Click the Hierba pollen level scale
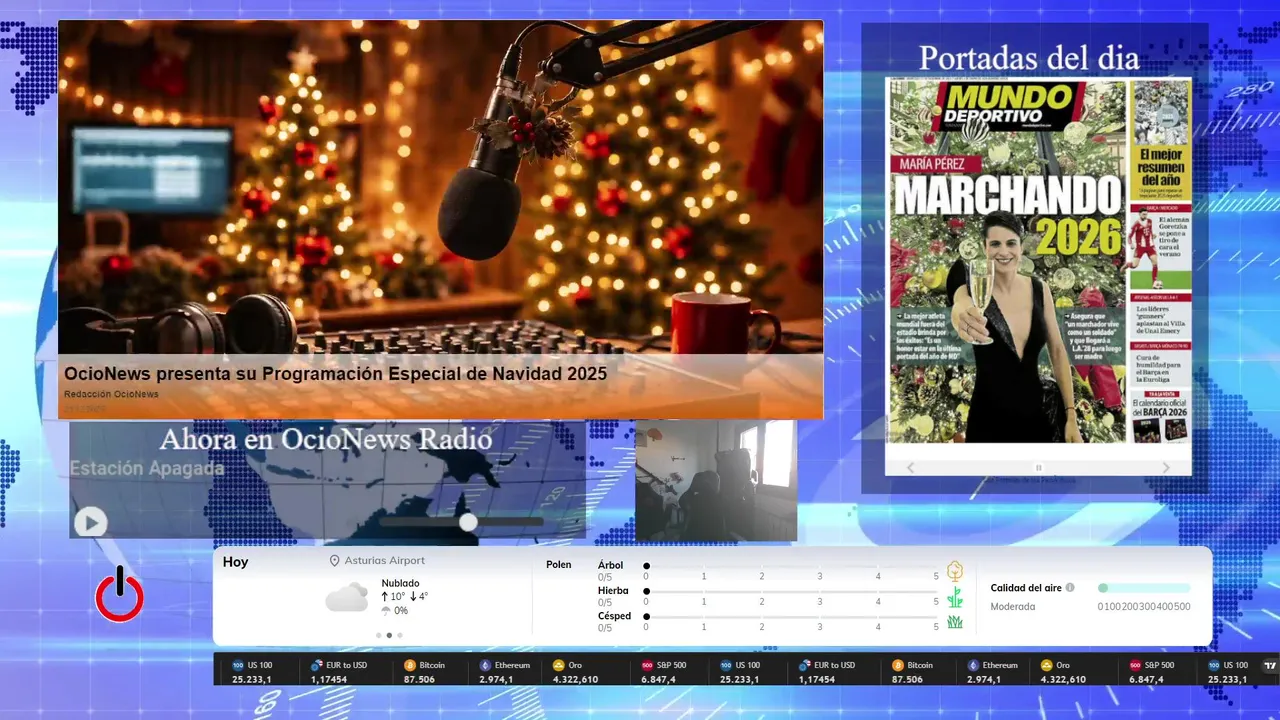This screenshot has height=720, width=1280. (791, 597)
